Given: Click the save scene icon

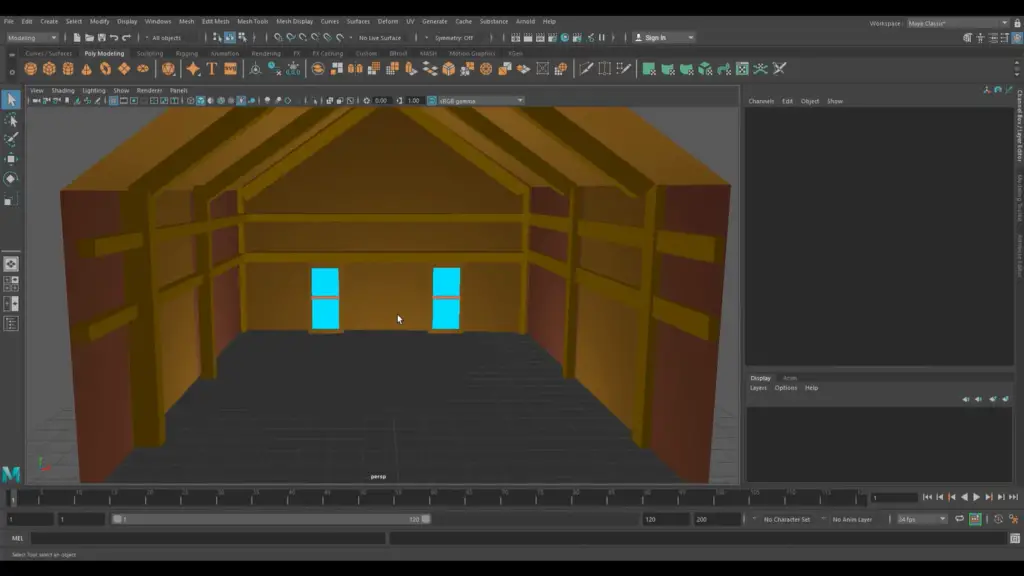Looking at the screenshot, I should tap(101, 38).
